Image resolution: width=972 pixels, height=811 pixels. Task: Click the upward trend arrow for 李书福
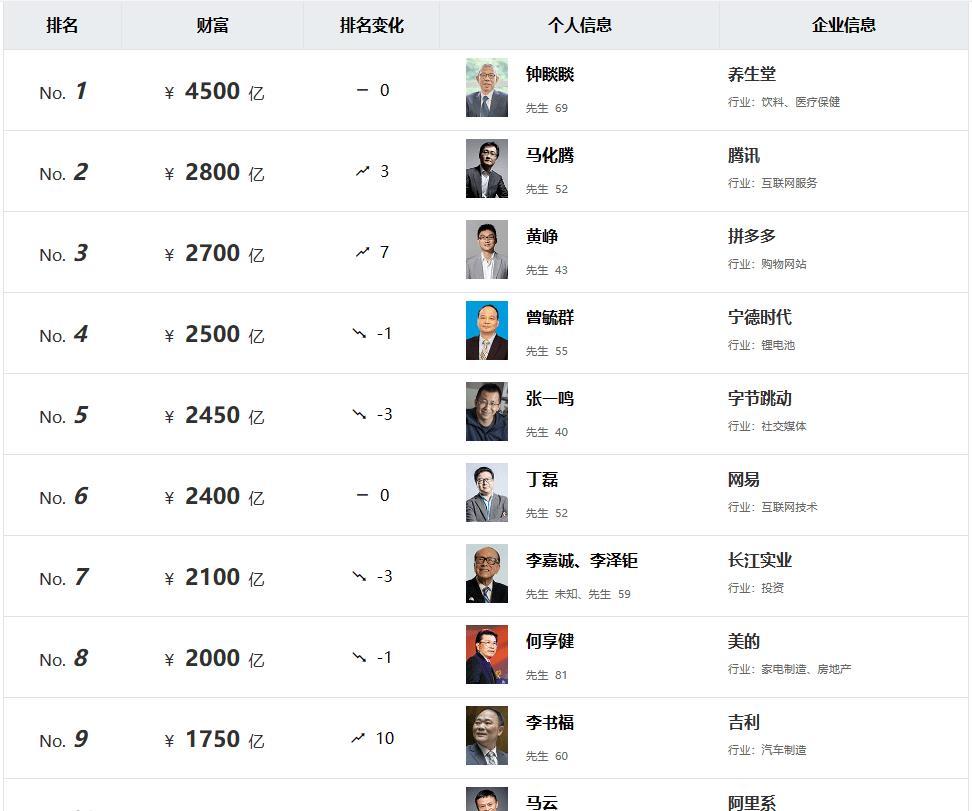coord(358,738)
